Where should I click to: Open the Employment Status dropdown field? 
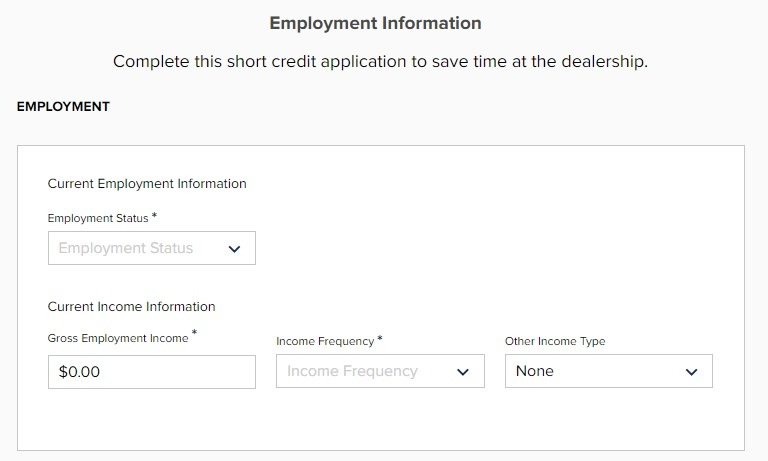coord(152,248)
